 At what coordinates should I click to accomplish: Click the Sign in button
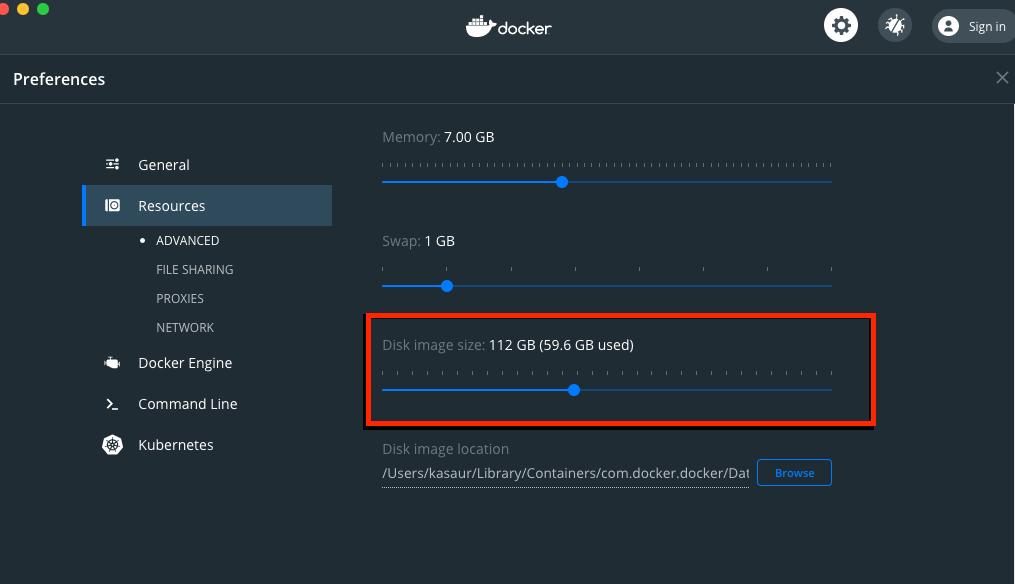987,26
